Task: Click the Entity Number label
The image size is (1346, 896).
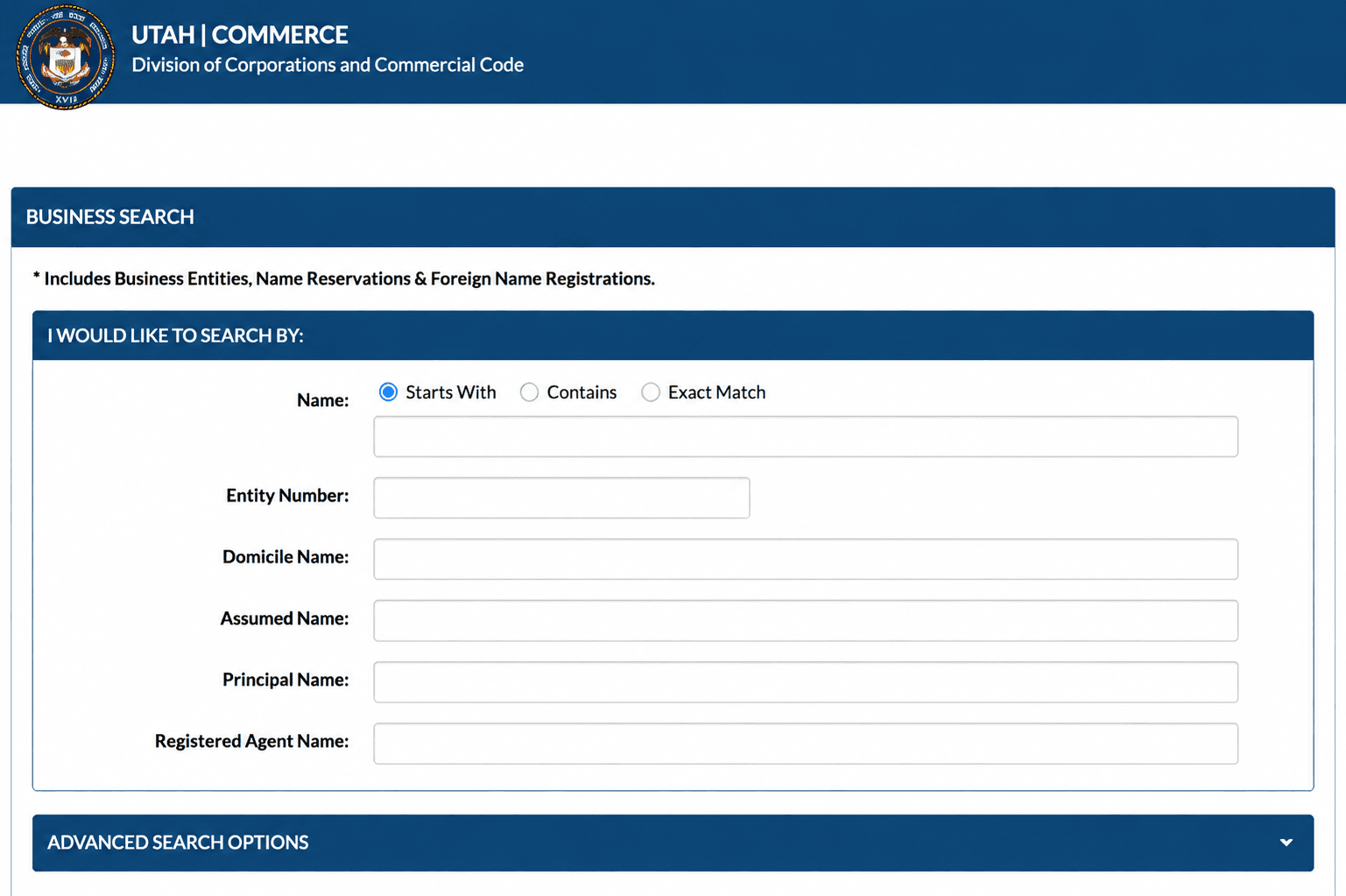Action: coord(287,496)
